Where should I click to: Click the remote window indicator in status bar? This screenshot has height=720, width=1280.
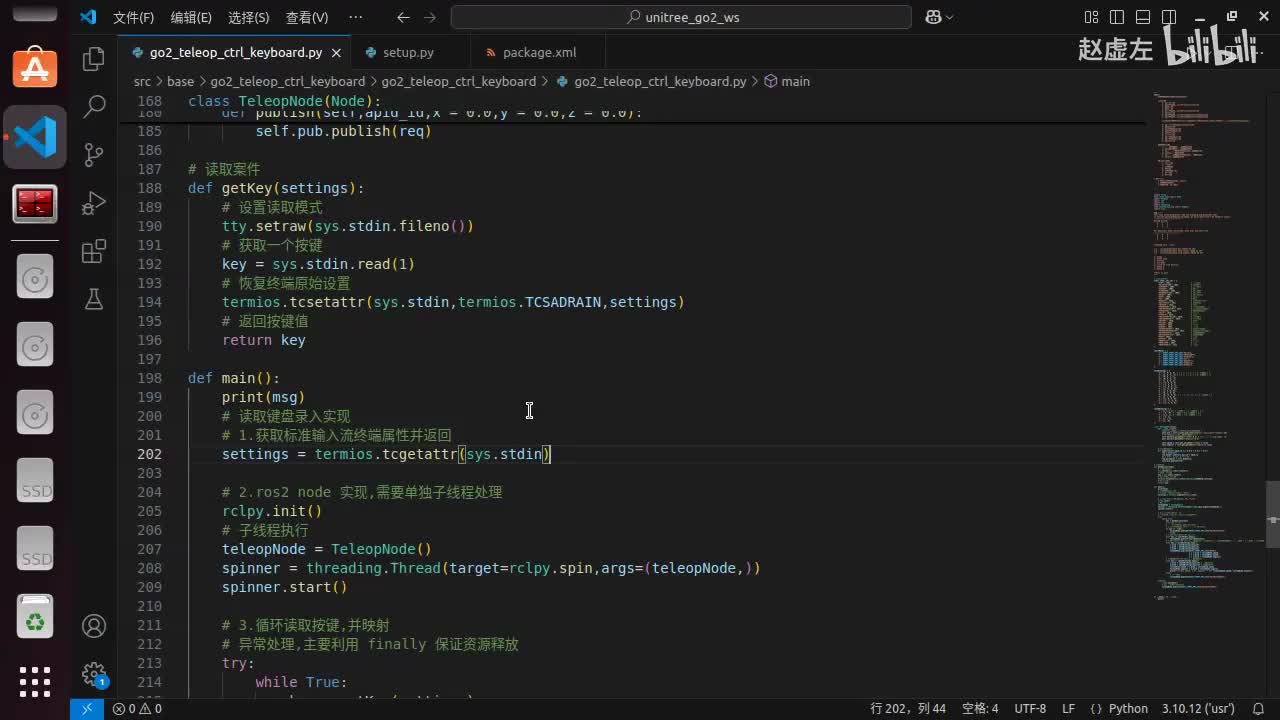tap(87, 709)
